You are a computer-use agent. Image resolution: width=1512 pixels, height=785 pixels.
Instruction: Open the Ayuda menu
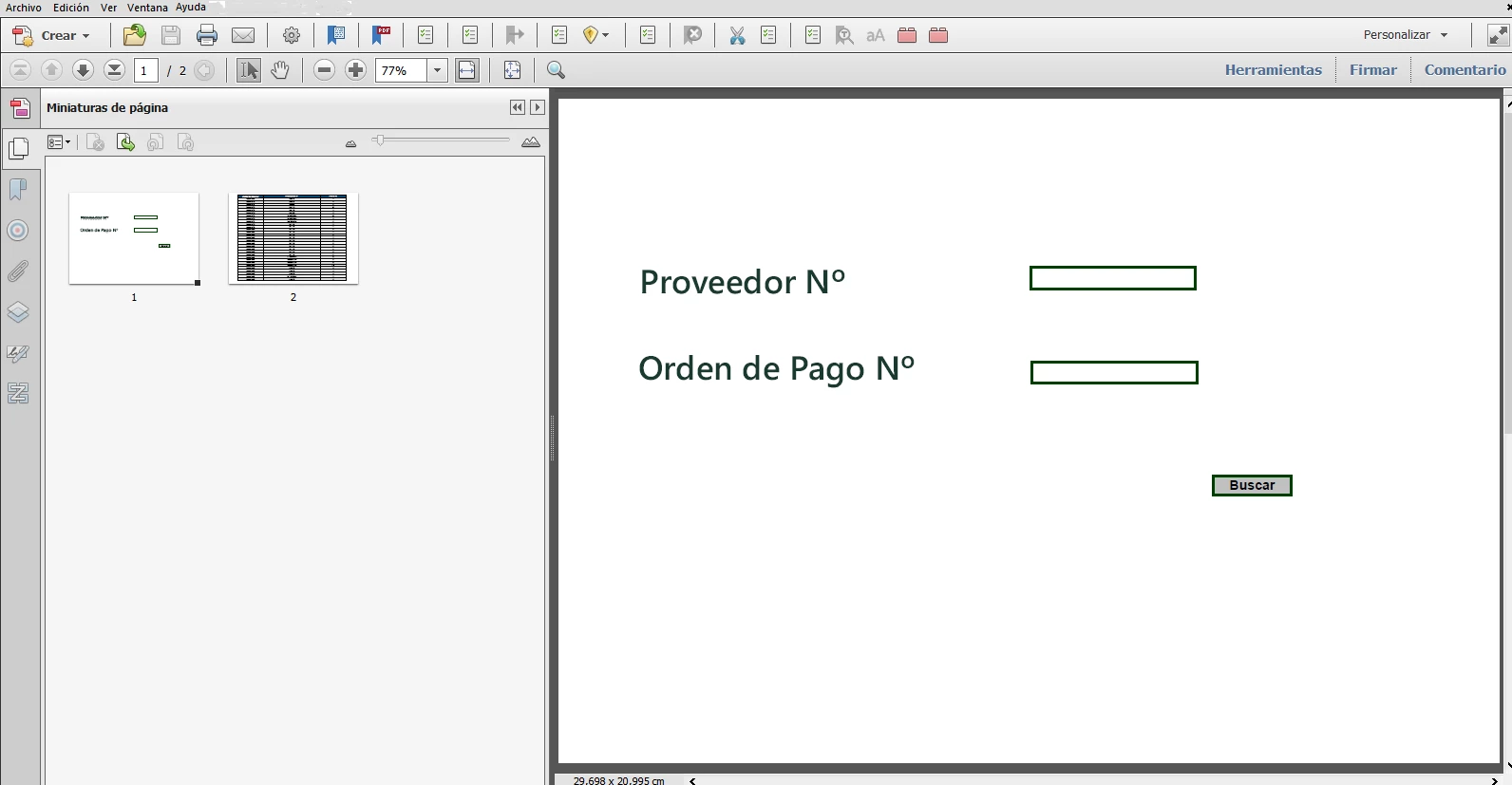[191, 7]
